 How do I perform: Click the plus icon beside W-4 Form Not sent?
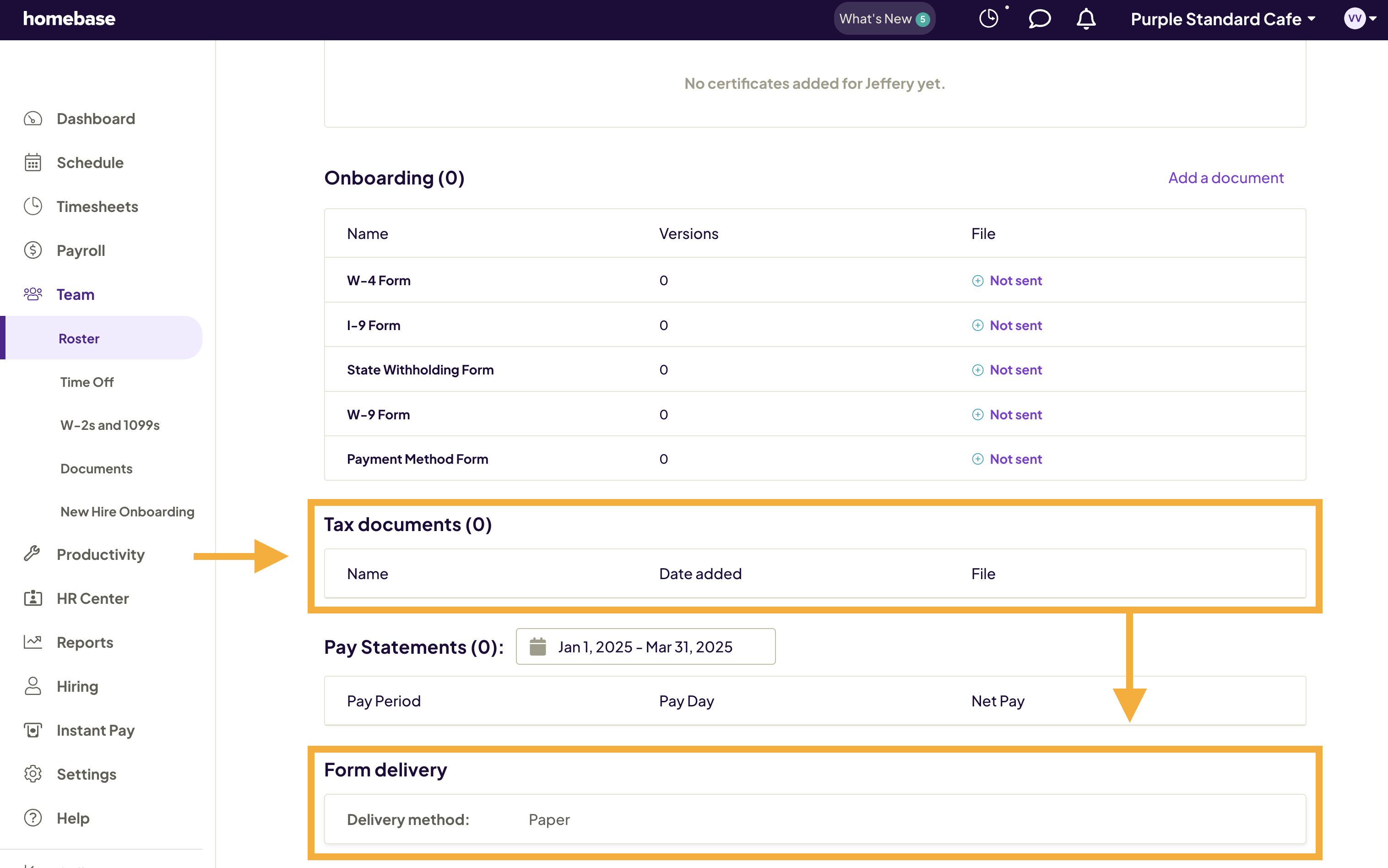(x=977, y=281)
